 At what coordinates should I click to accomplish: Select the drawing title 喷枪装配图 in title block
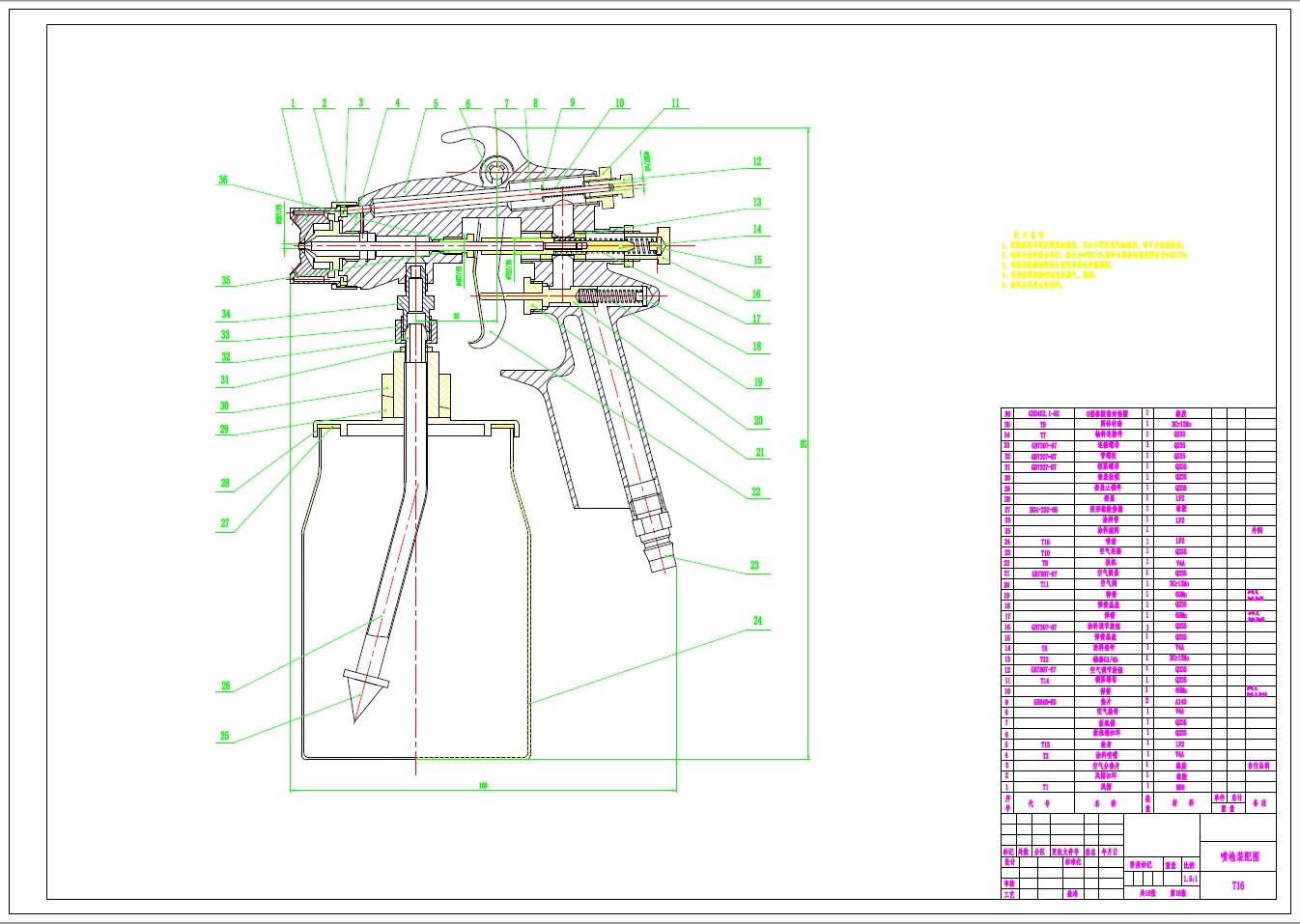tap(1238, 855)
